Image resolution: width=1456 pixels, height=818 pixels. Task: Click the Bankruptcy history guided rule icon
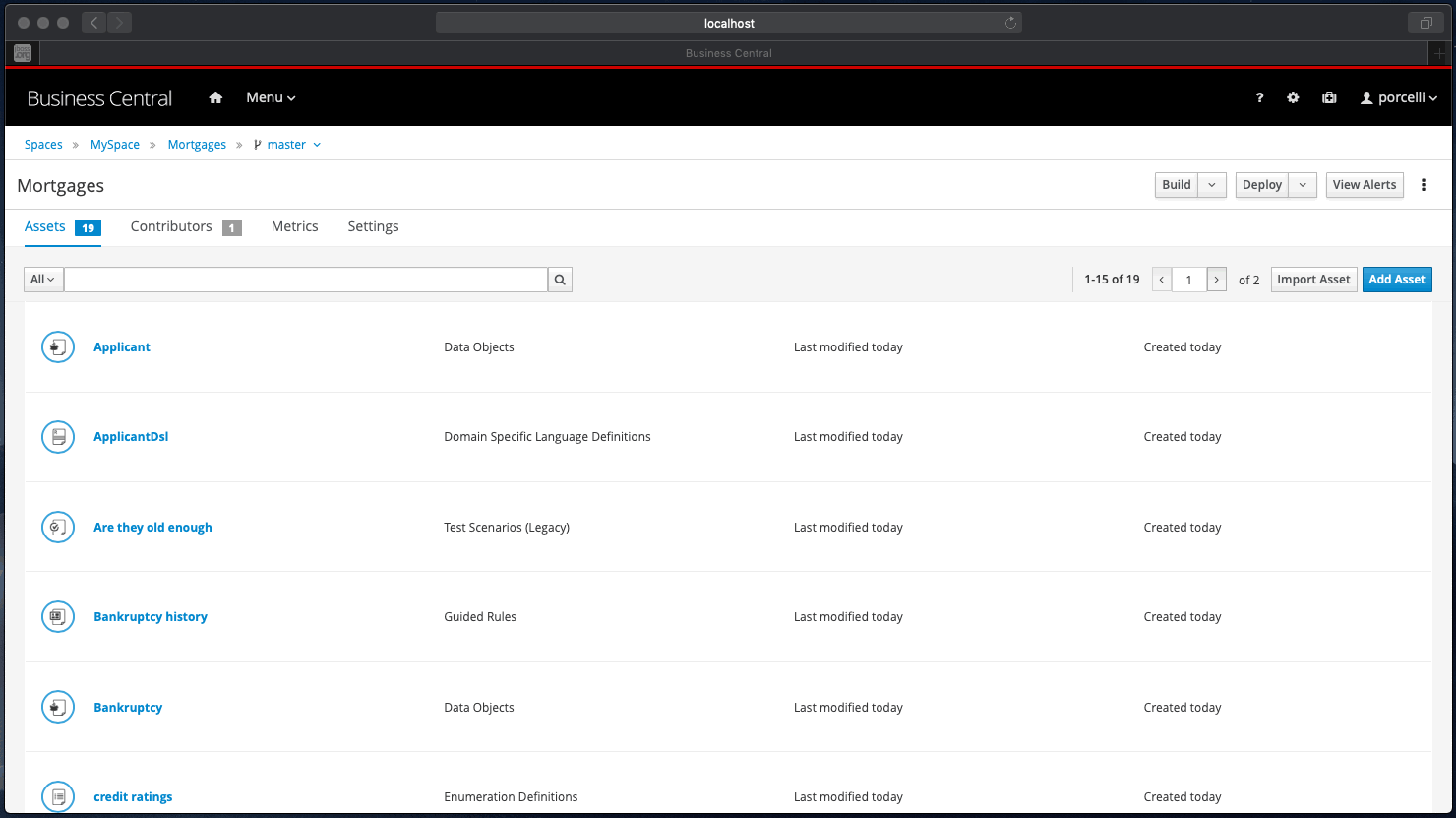click(x=58, y=617)
